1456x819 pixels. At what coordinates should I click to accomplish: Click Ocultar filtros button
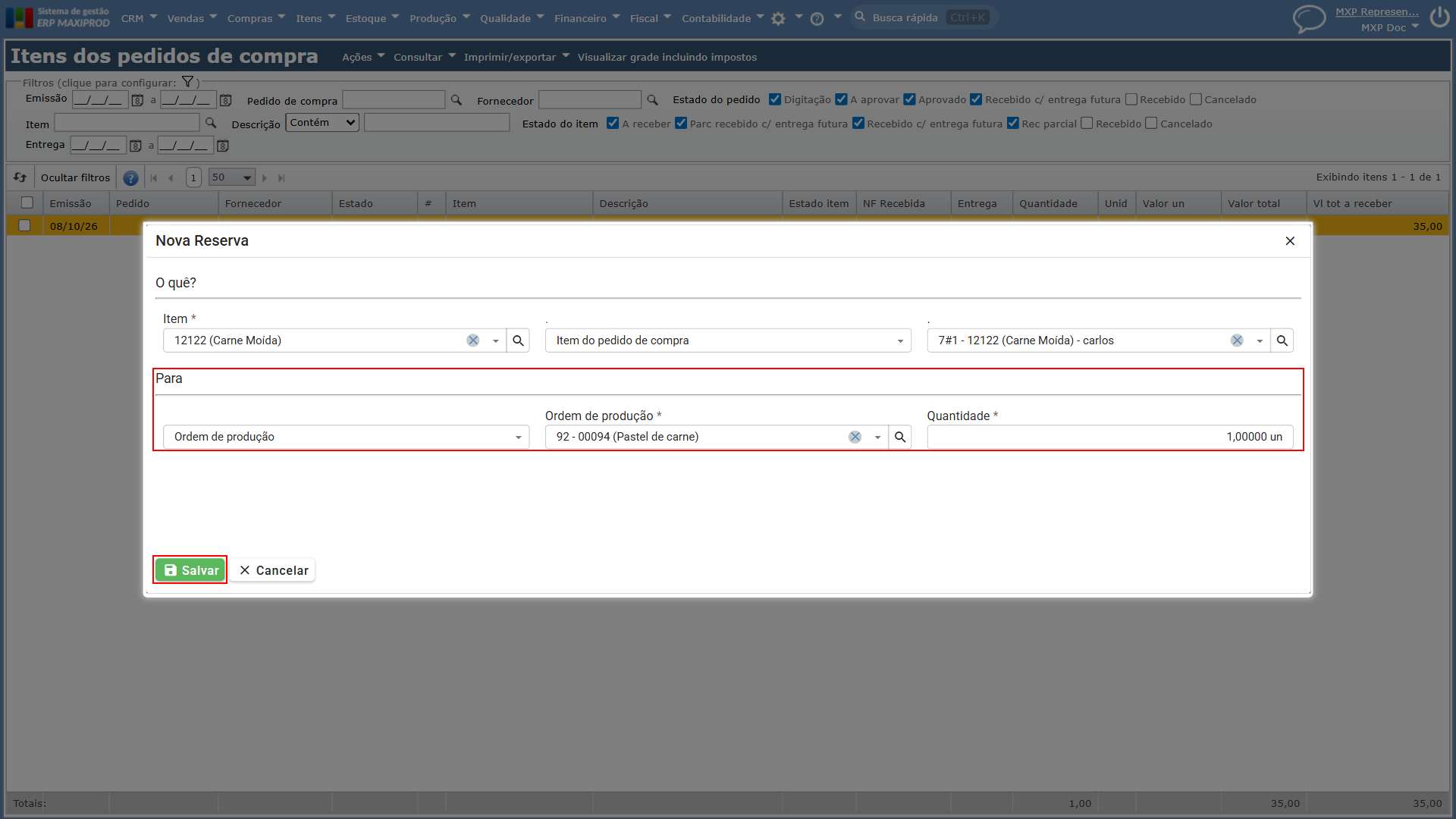(x=75, y=177)
